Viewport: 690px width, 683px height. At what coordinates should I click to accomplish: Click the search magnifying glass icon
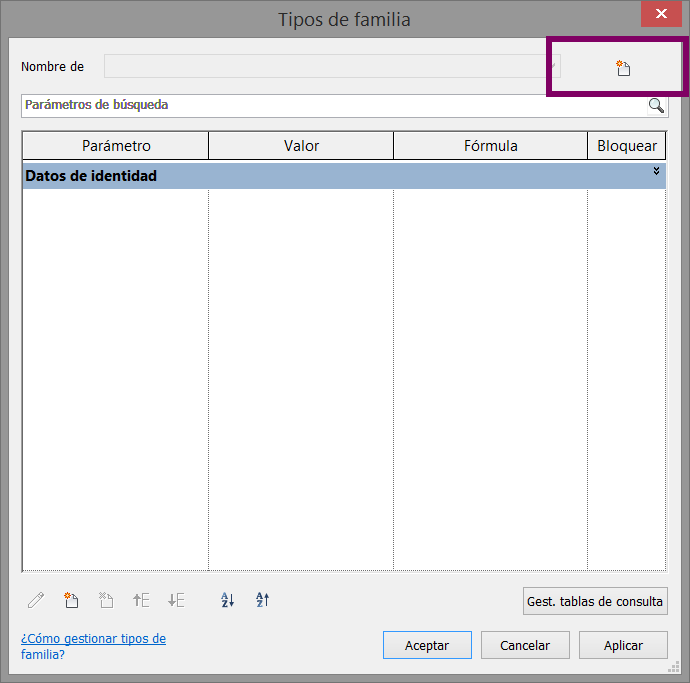pyautogui.click(x=656, y=105)
